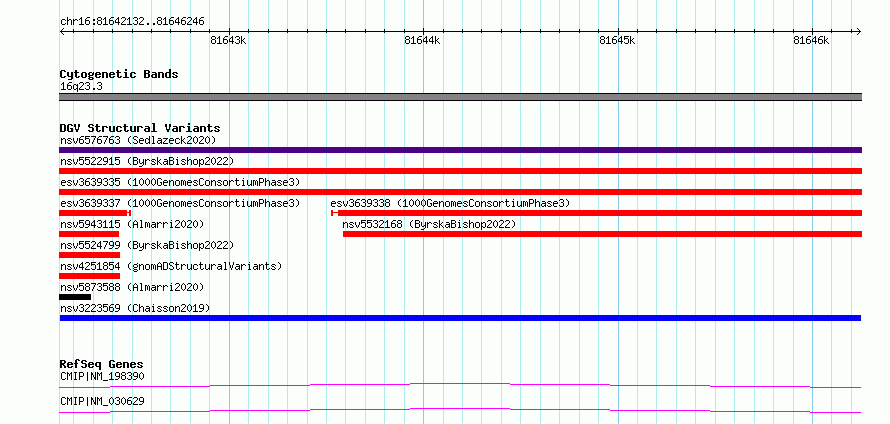890x424 pixels.
Task: Select the nsv3223569 (Chaisson2019) blue bar
Action: coord(460,318)
